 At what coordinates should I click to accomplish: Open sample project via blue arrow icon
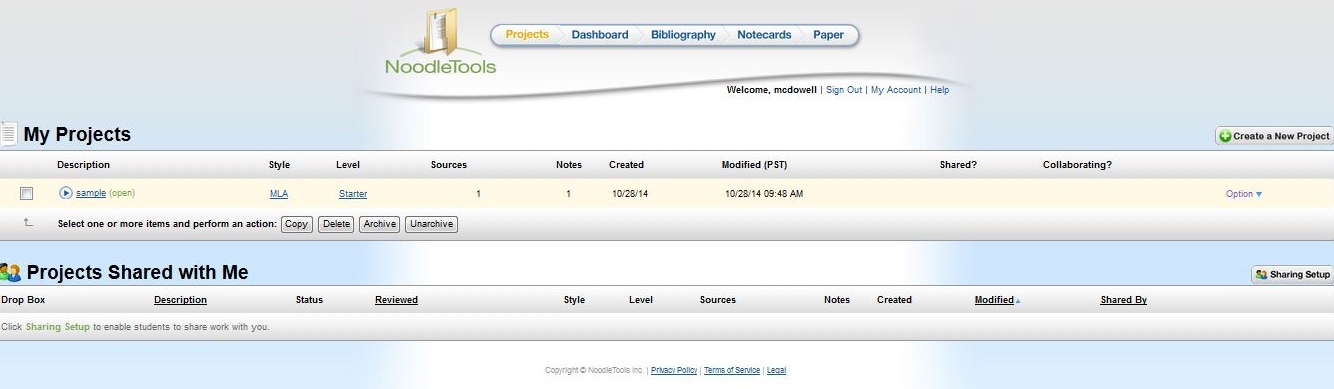coord(66,193)
